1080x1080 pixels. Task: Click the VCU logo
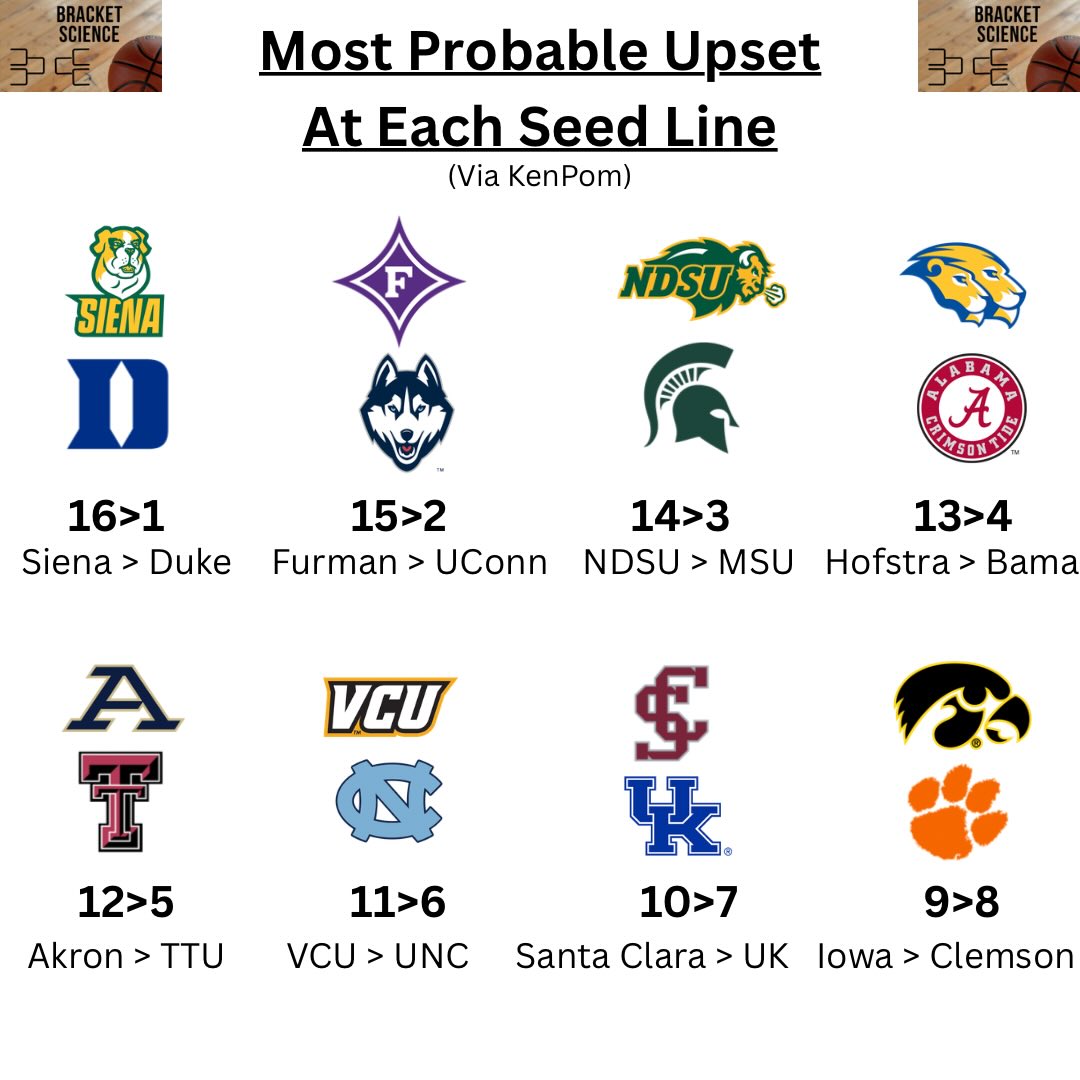click(x=389, y=707)
